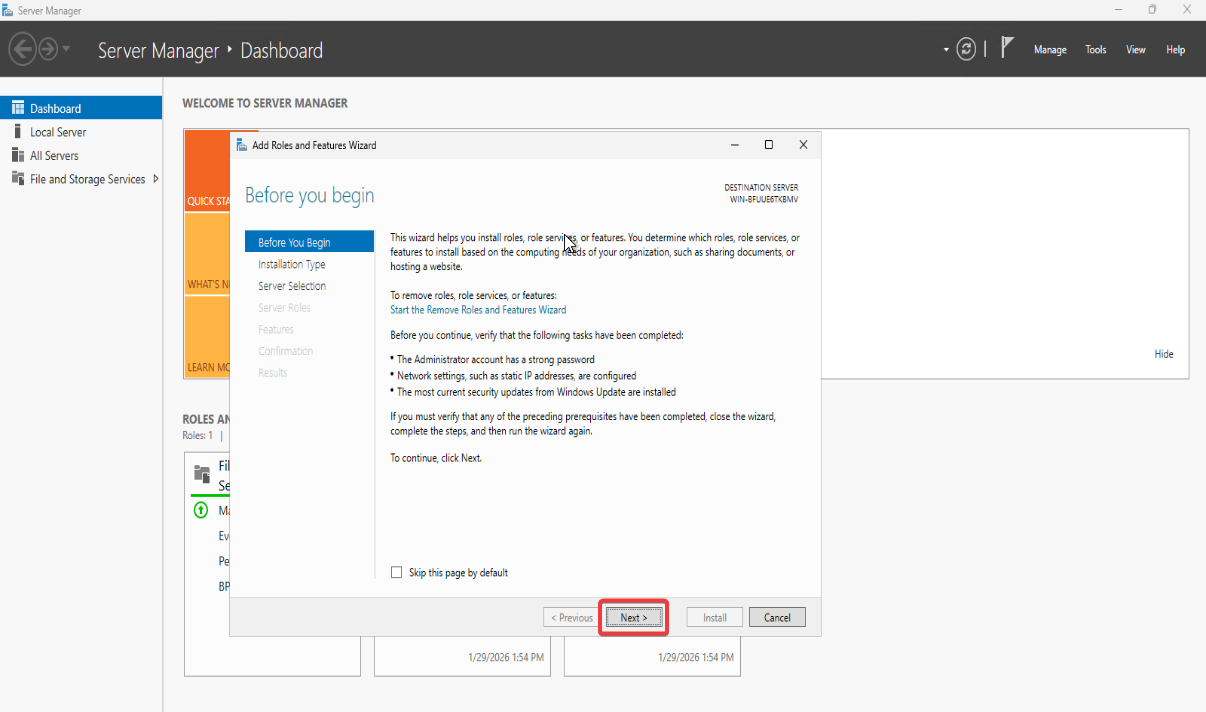The width and height of the screenshot is (1206, 712).
Task: Click the back navigation arrow
Action: 22,49
